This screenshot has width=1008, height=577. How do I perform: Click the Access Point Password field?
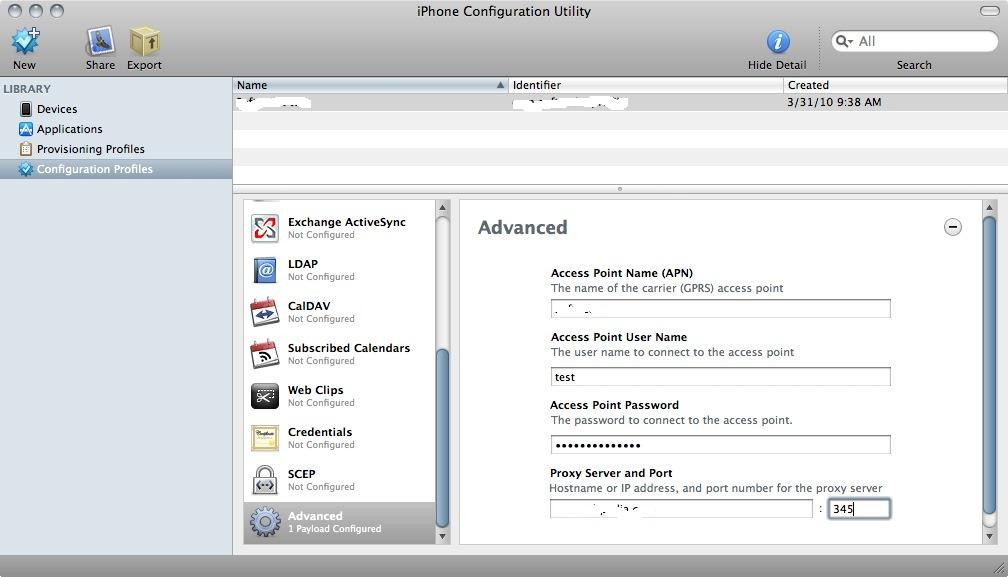click(721, 445)
